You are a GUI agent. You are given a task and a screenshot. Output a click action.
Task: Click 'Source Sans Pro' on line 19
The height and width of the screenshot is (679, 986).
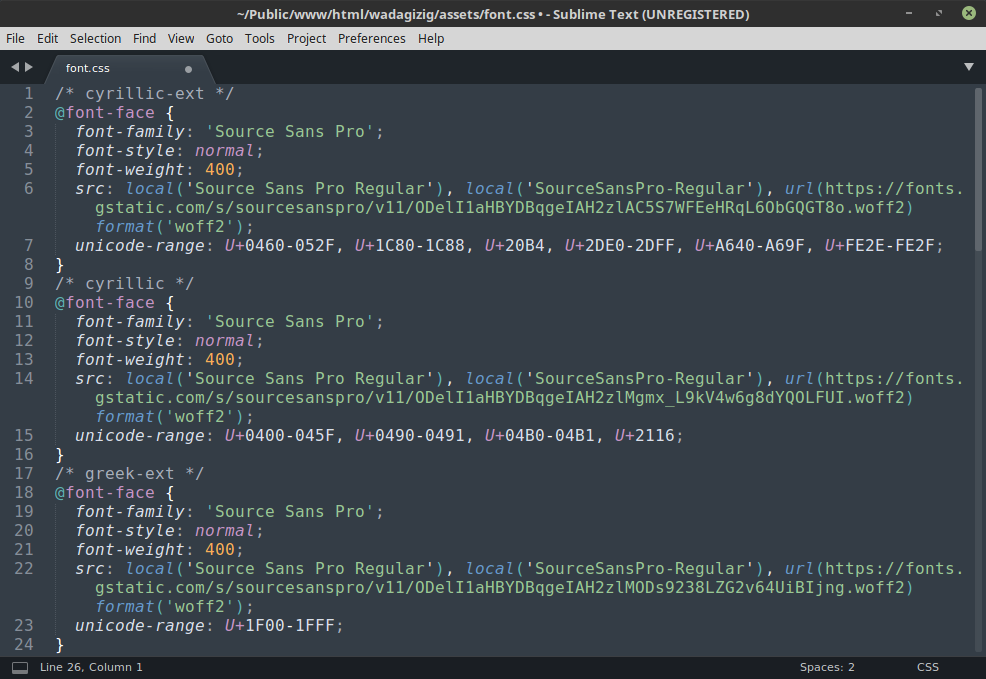(x=290, y=512)
